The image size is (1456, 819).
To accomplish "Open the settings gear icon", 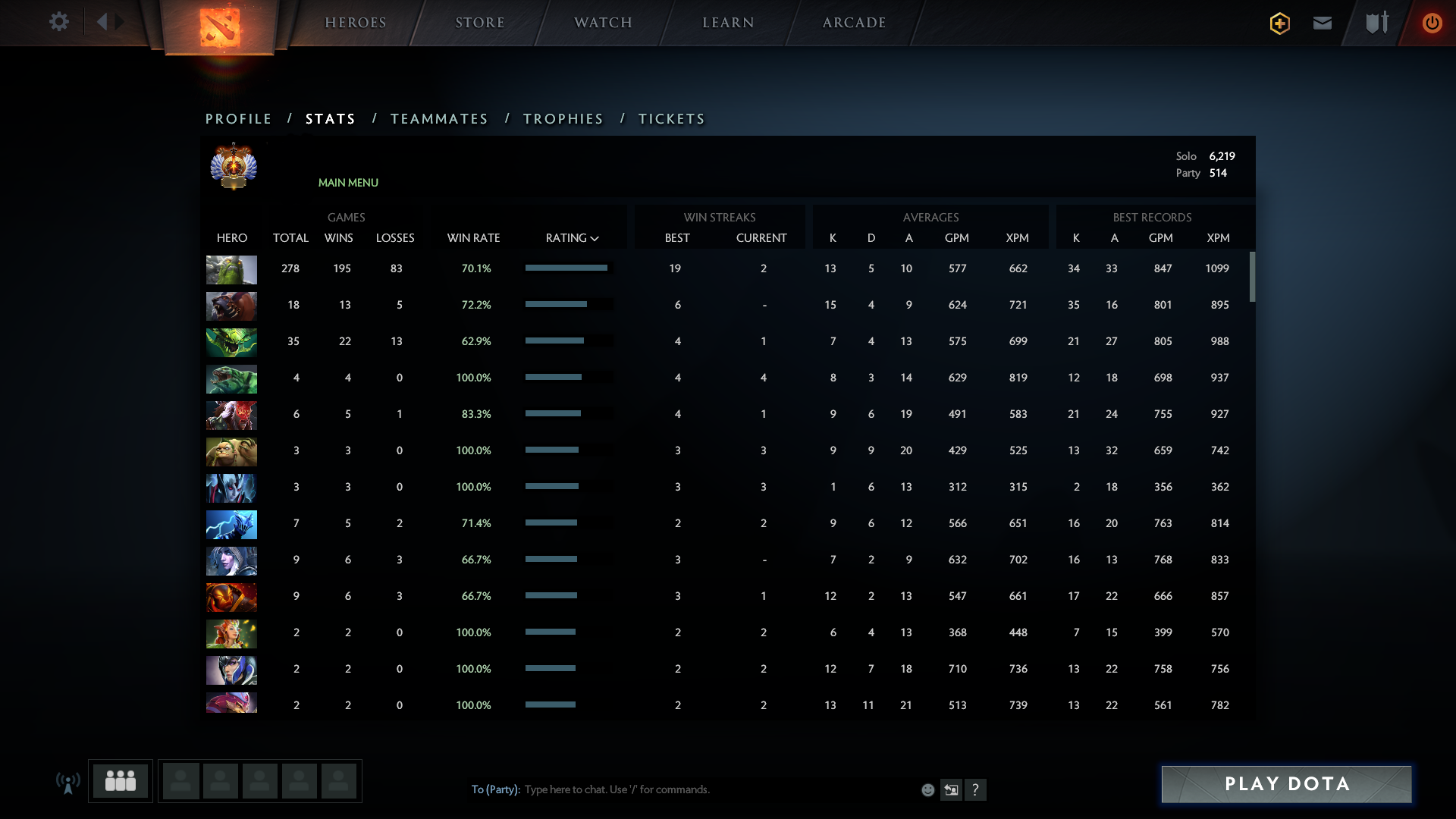I will pyautogui.click(x=59, y=22).
